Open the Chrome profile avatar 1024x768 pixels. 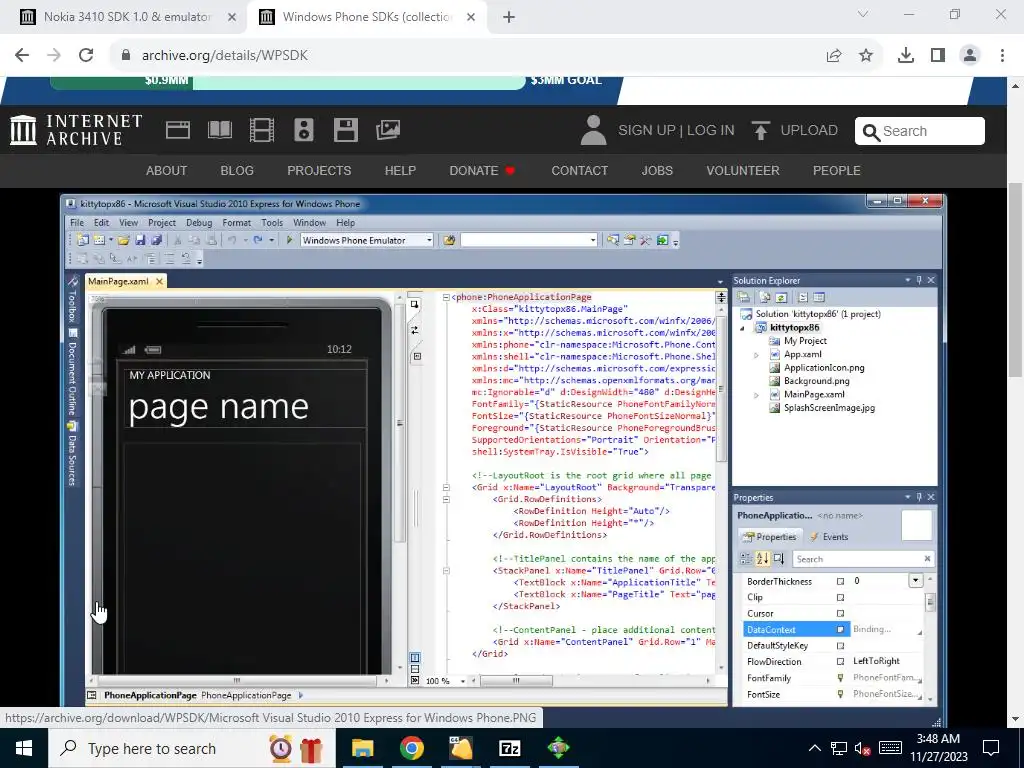pos(970,56)
